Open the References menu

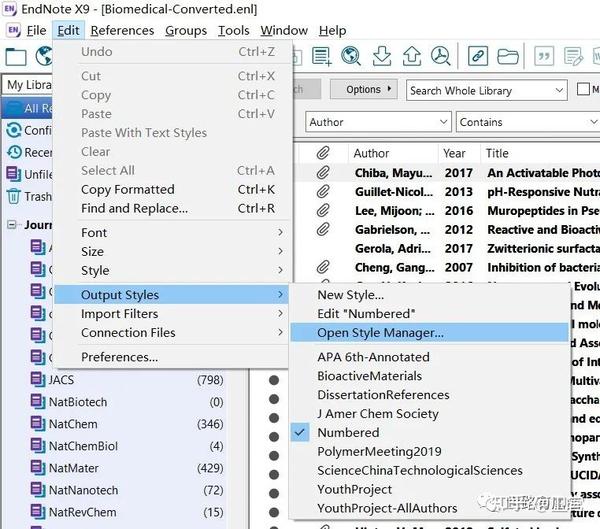(x=122, y=31)
